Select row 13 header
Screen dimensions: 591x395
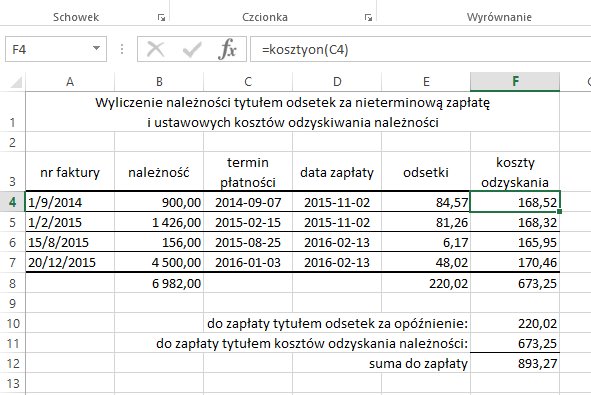(12, 383)
